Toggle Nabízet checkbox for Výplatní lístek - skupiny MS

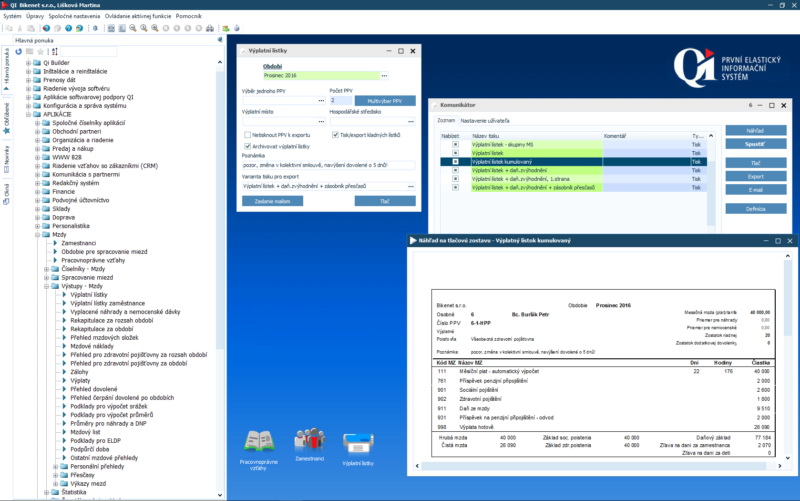tap(456, 144)
